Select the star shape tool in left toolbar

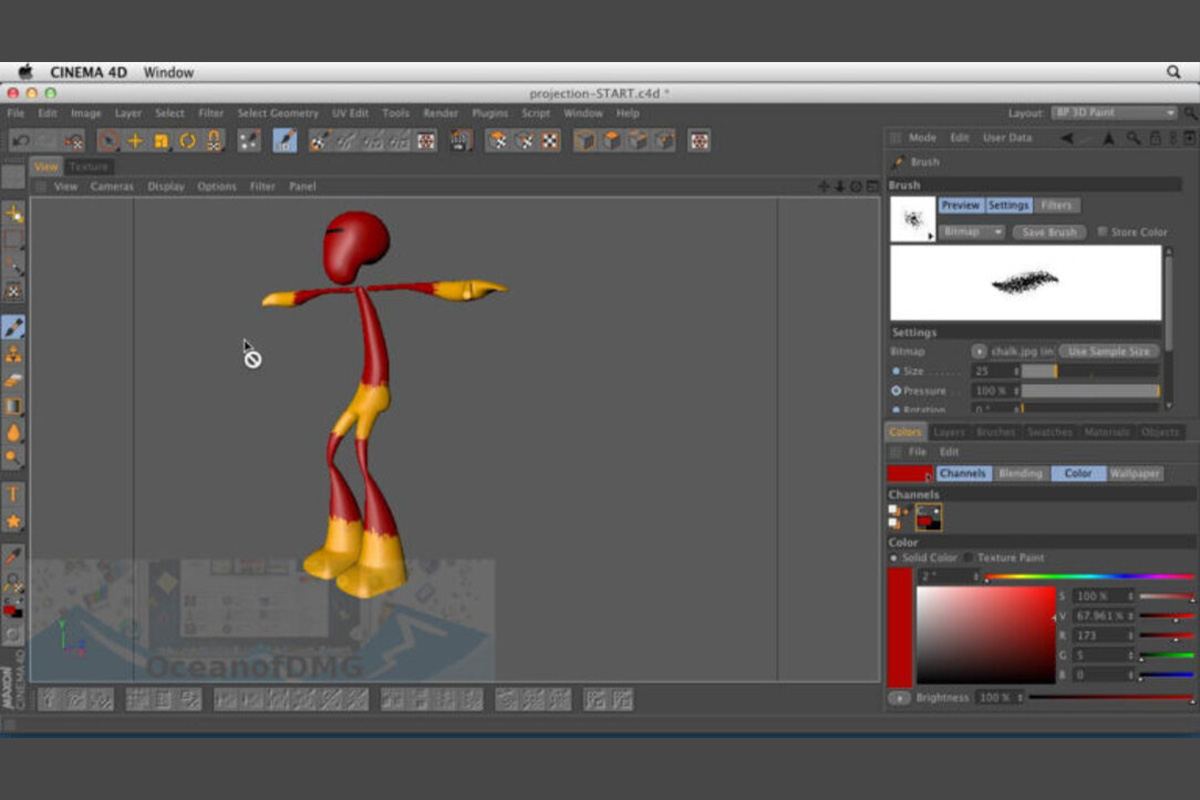(14, 521)
